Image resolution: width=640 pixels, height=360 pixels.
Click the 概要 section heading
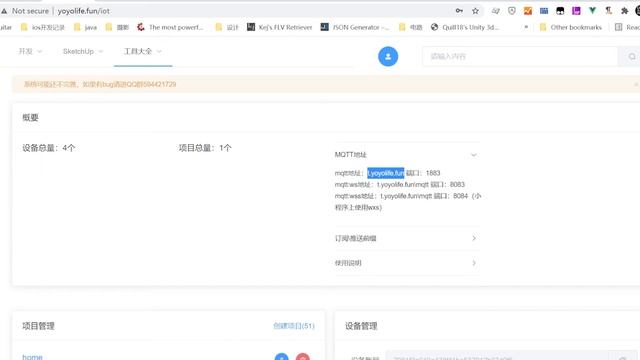pyautogui.click(x=30, y=118)
